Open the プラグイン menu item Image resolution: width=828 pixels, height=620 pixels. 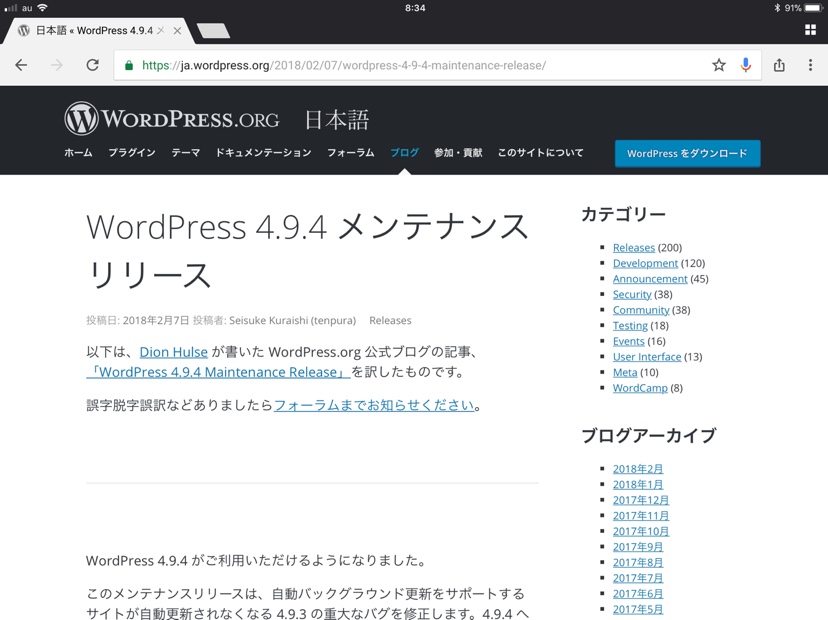pyautogui.click(x=132, y=153)
